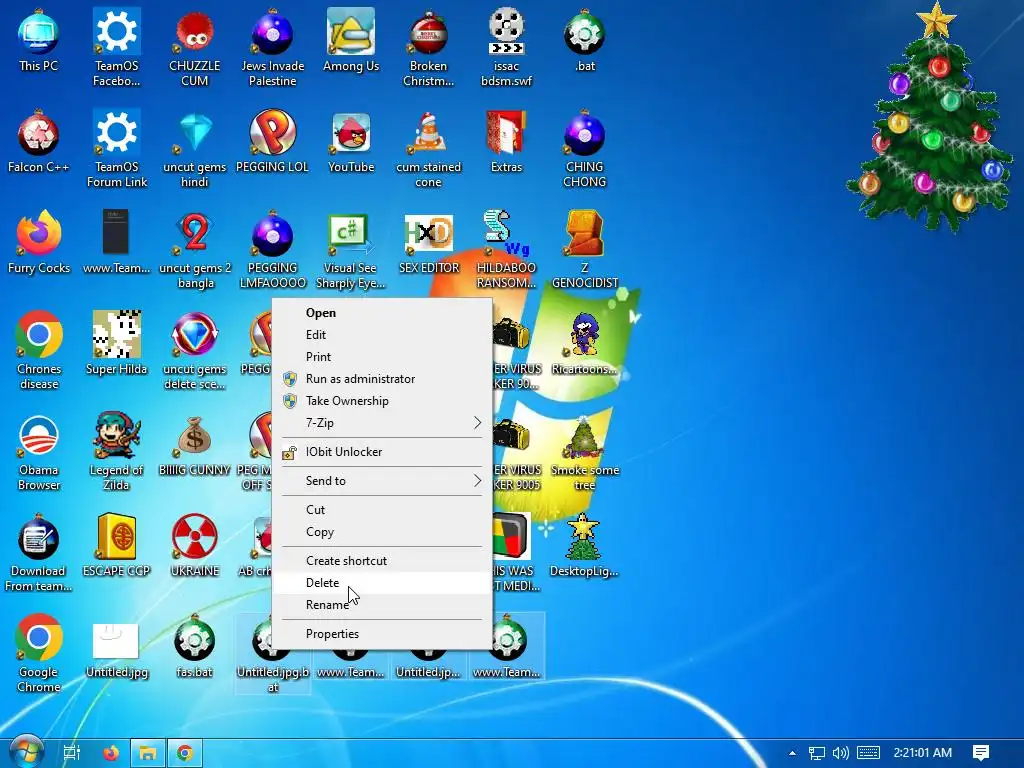Select the uncut gems hindi icon
The image size is (1024, 768).
[195, 148]
